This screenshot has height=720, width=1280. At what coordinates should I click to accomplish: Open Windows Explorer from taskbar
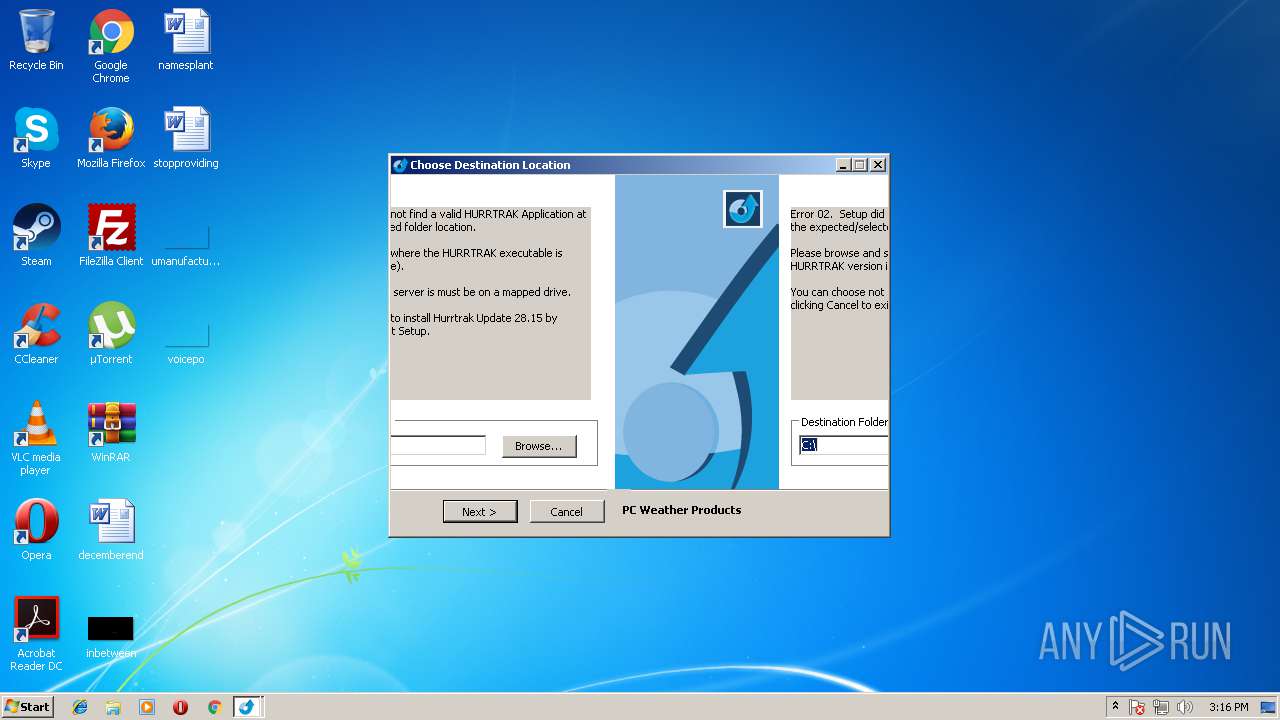(113, 707)
